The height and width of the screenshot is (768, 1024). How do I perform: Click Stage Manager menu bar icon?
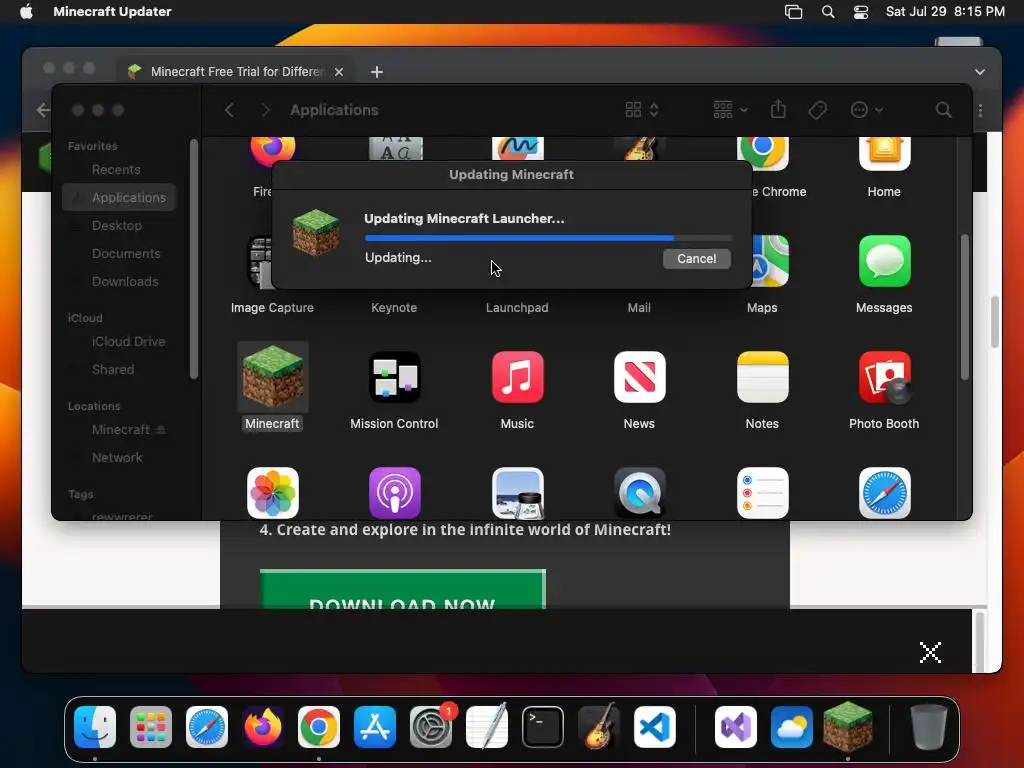(793, 12)
